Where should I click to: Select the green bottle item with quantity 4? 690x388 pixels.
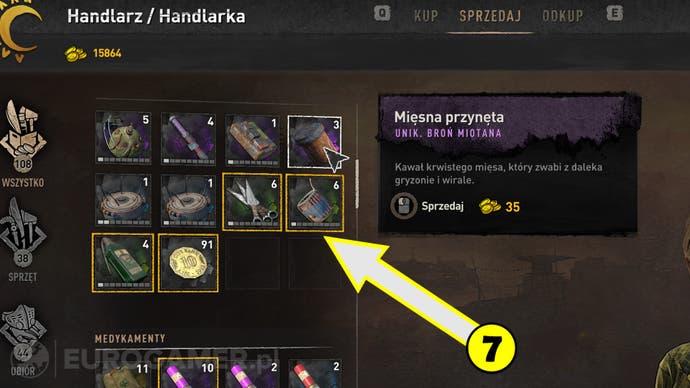pos(123,263)
